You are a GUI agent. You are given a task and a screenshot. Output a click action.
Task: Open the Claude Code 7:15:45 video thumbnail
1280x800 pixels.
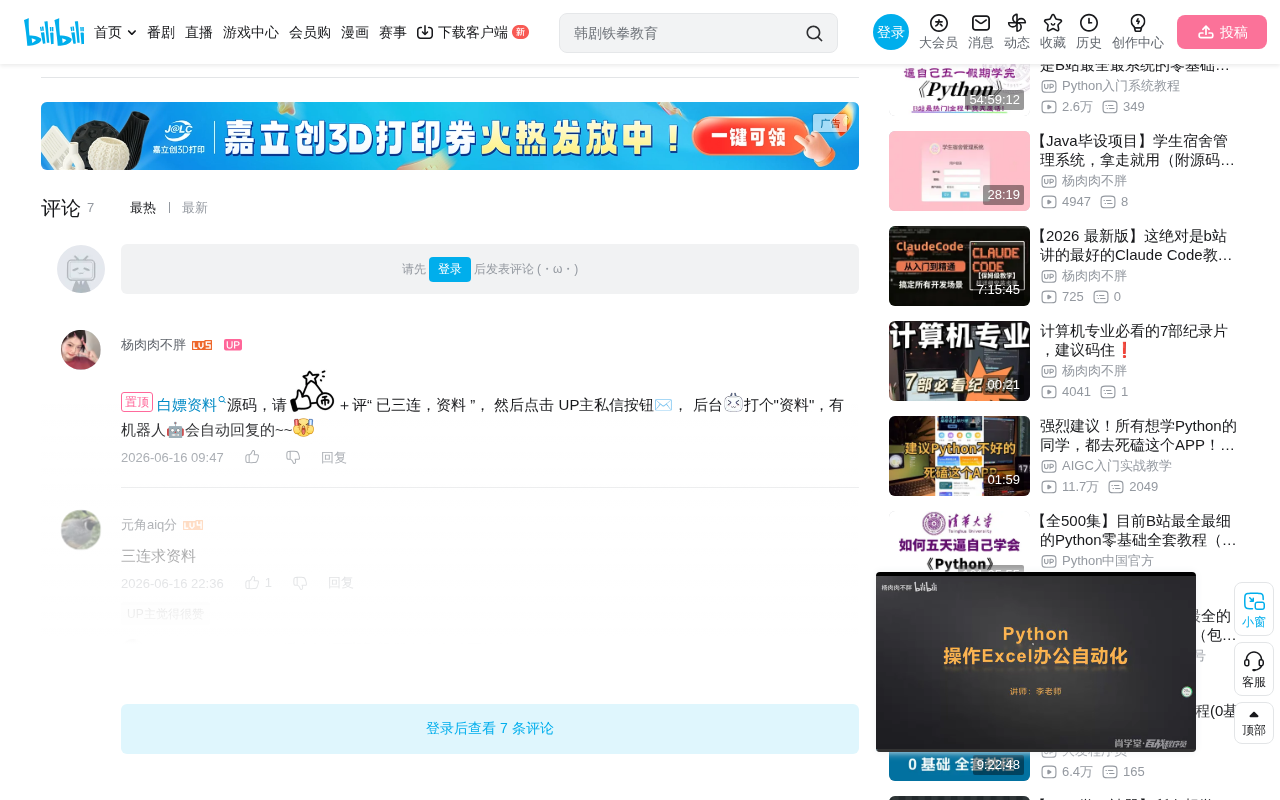(x=959, y=266)
